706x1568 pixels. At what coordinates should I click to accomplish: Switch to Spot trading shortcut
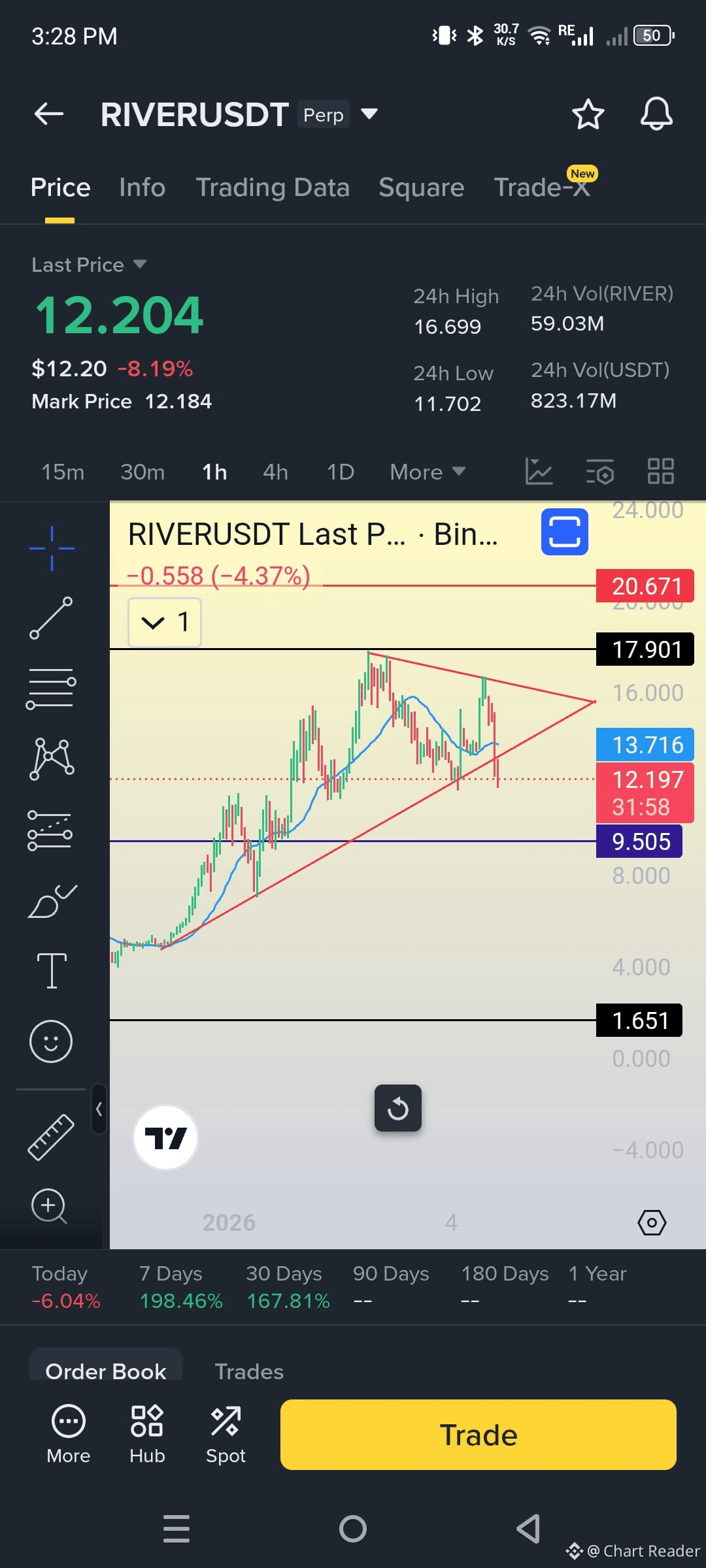click(226, 1435)
